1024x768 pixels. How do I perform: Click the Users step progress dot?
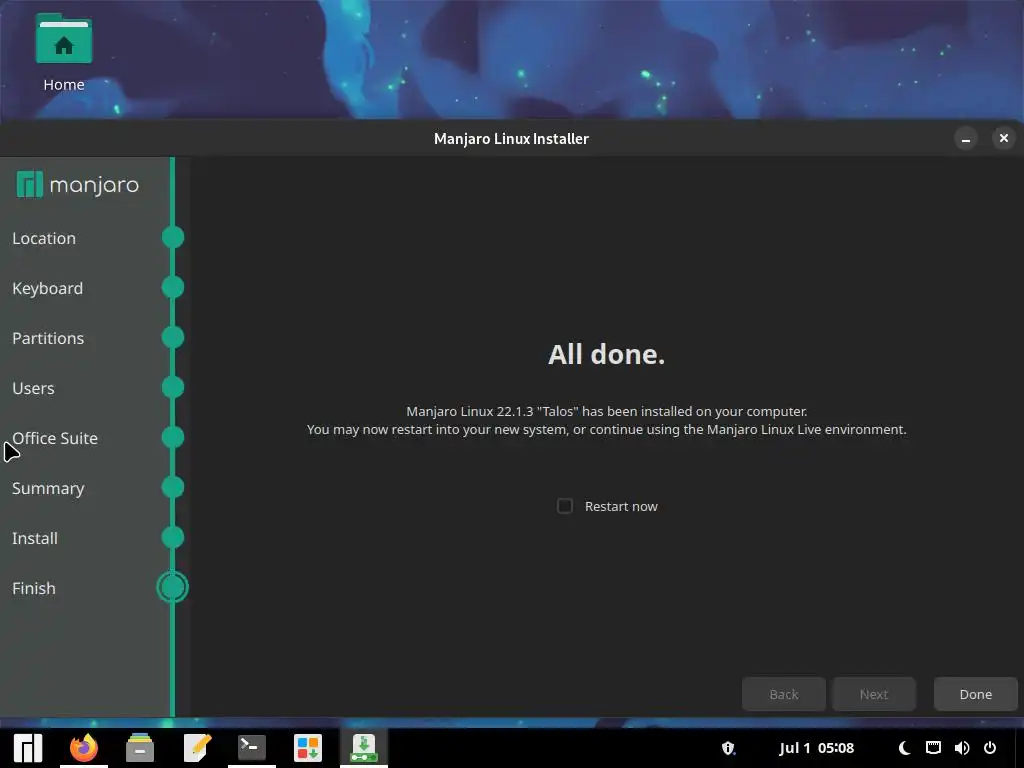[172, 387]
